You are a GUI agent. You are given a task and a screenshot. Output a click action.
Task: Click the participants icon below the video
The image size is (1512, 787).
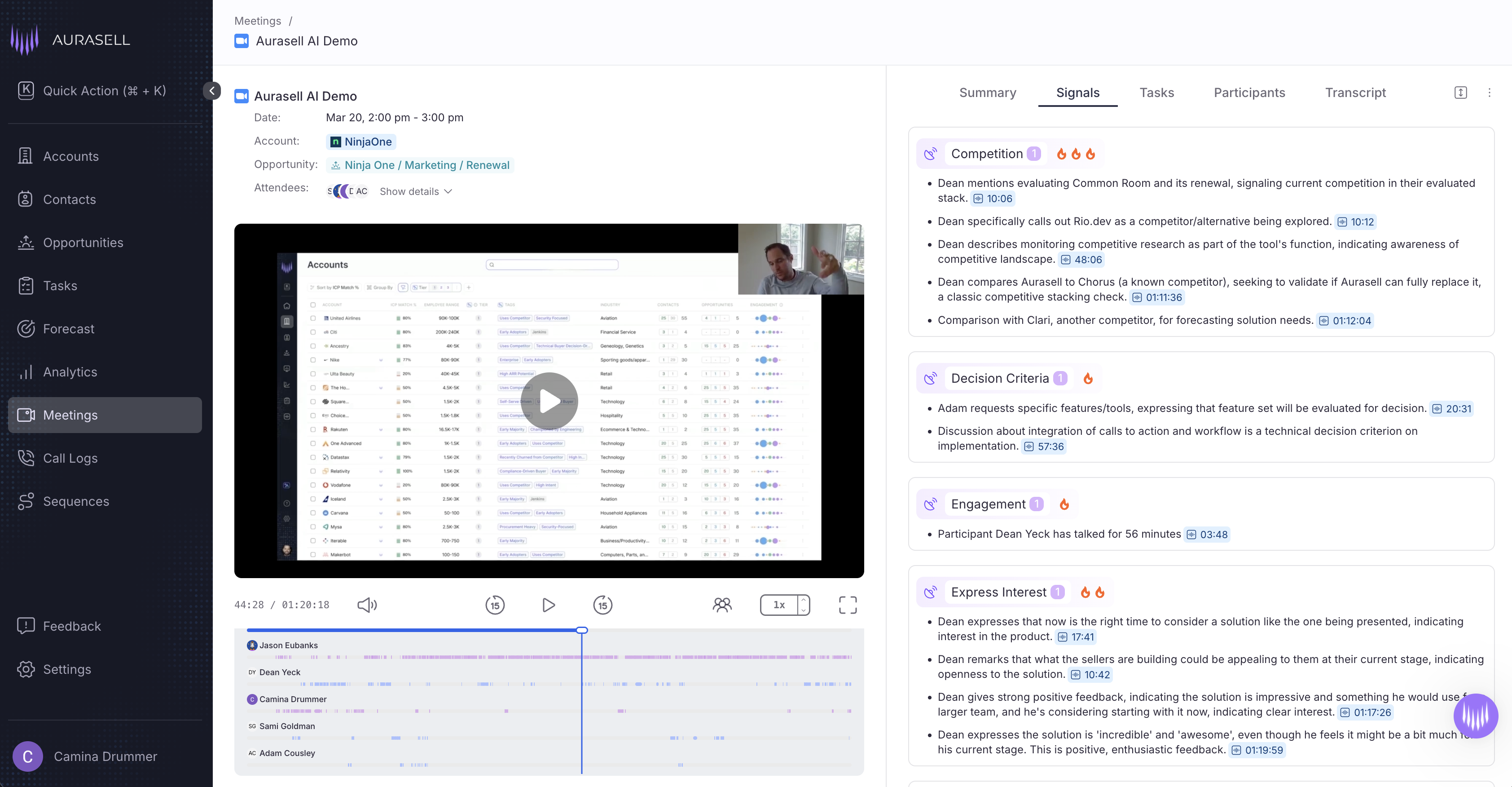tap(722, 605)
